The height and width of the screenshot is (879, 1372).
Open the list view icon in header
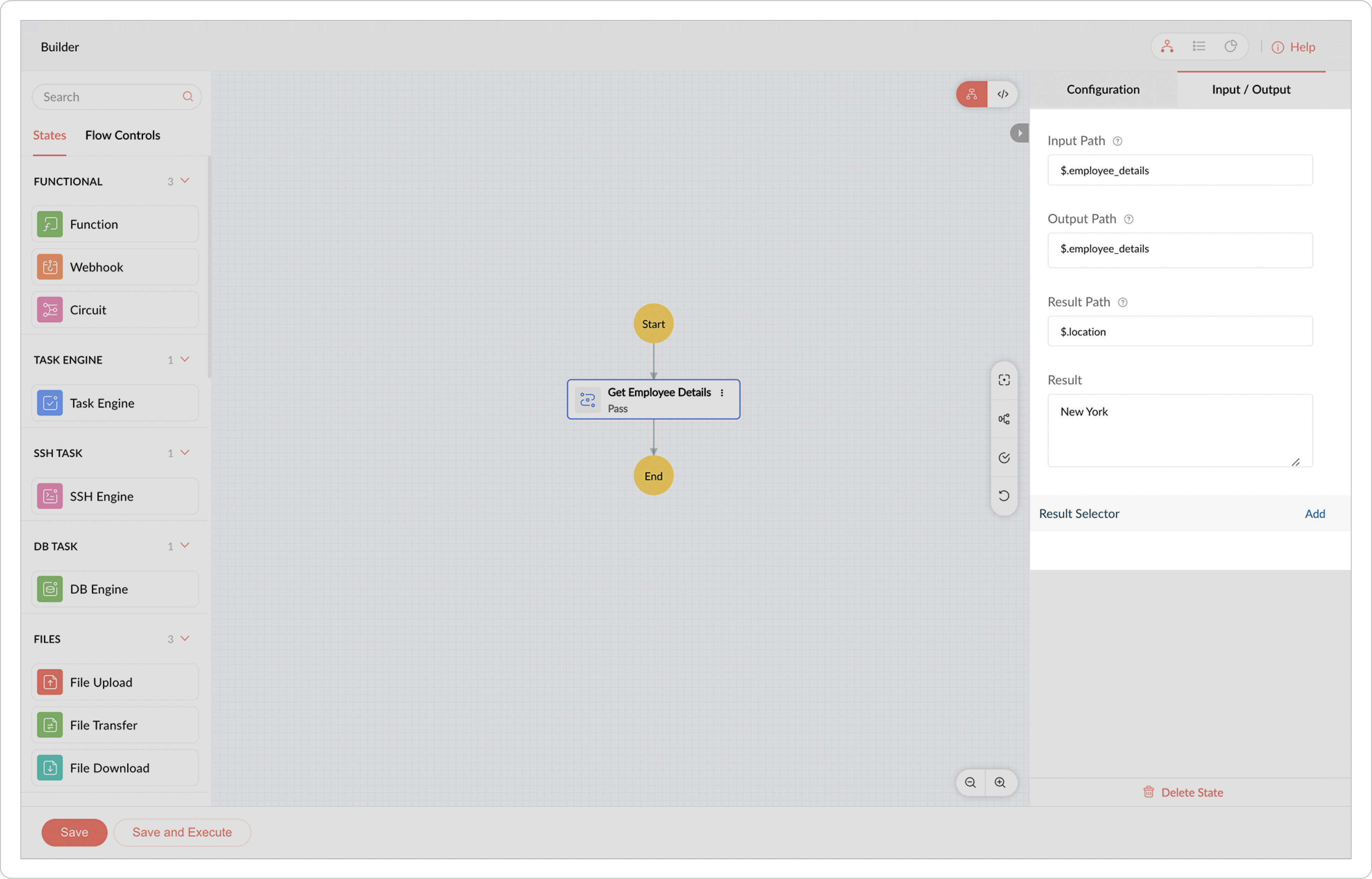(1198, 46)
